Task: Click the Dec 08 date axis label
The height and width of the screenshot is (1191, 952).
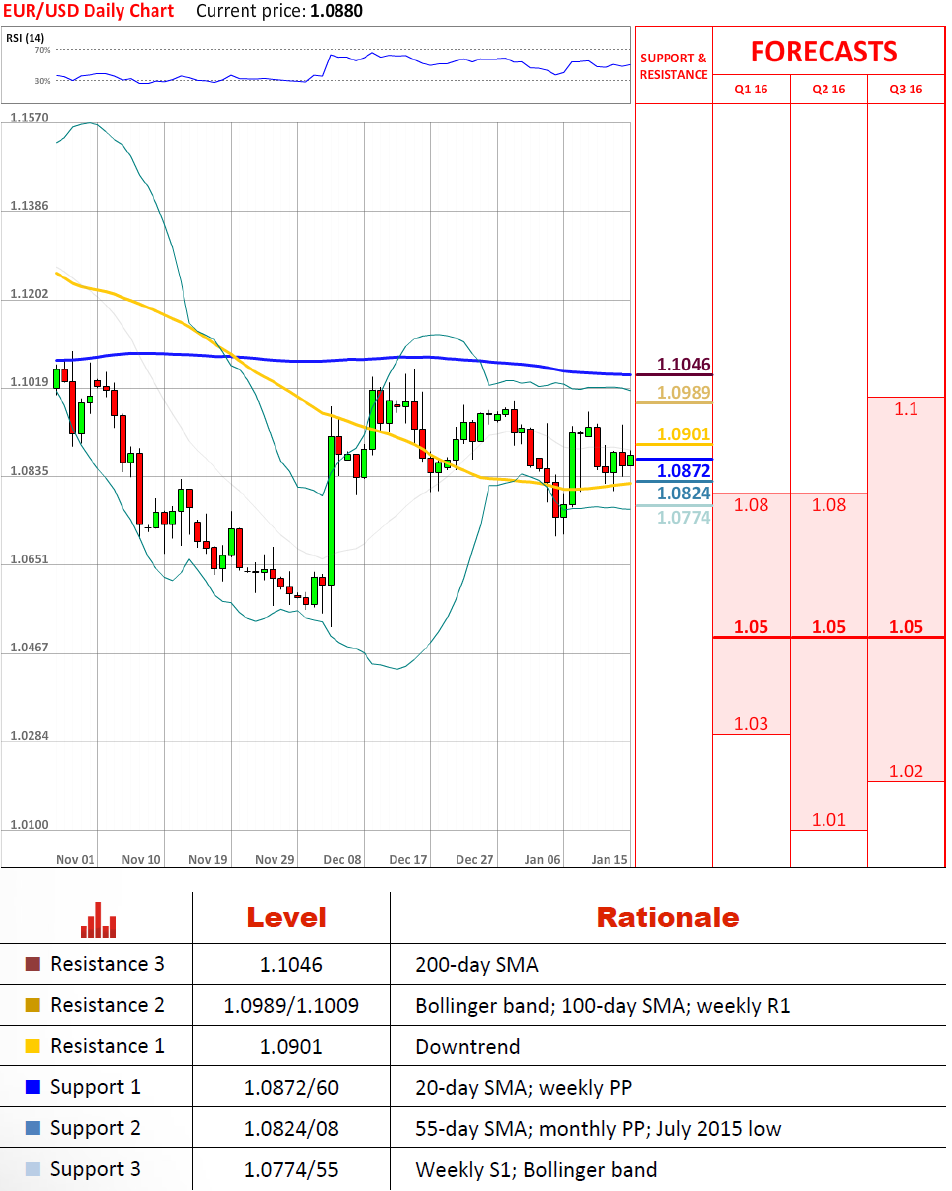Action: (x=342, y=860)
